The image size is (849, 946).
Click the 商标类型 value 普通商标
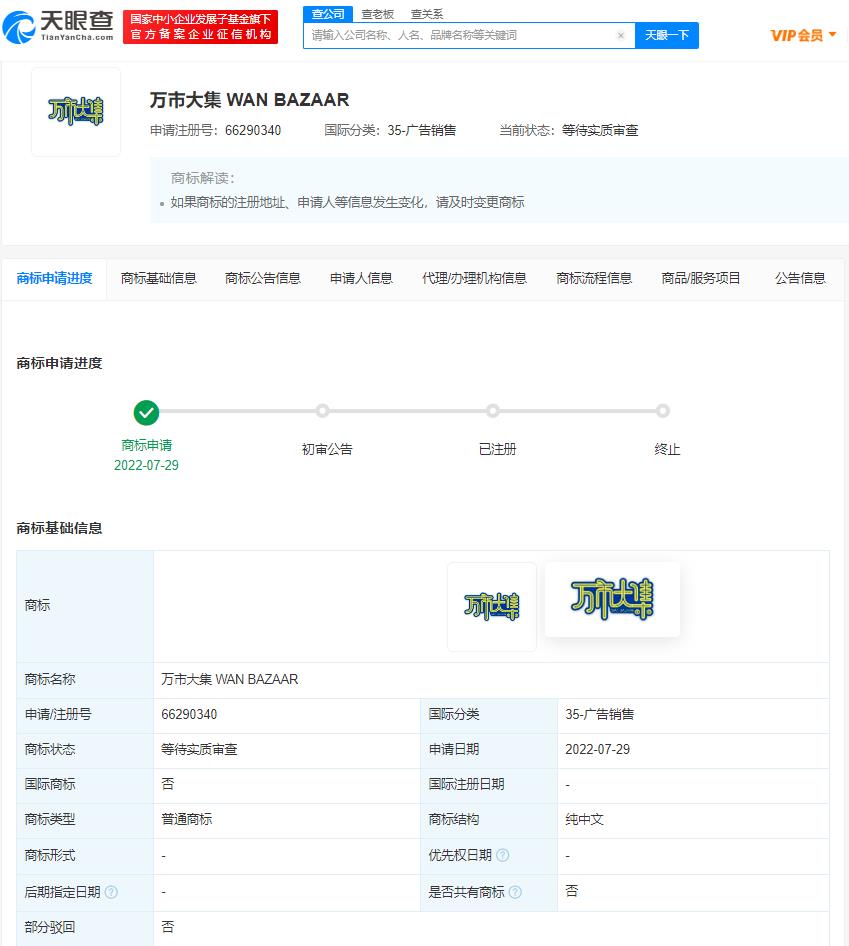pyautogui.click(x=186, y=819)
